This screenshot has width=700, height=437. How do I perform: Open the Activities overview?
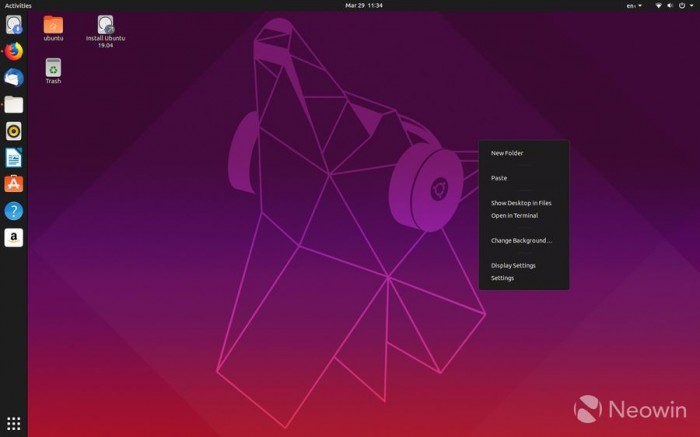(18, 6)
